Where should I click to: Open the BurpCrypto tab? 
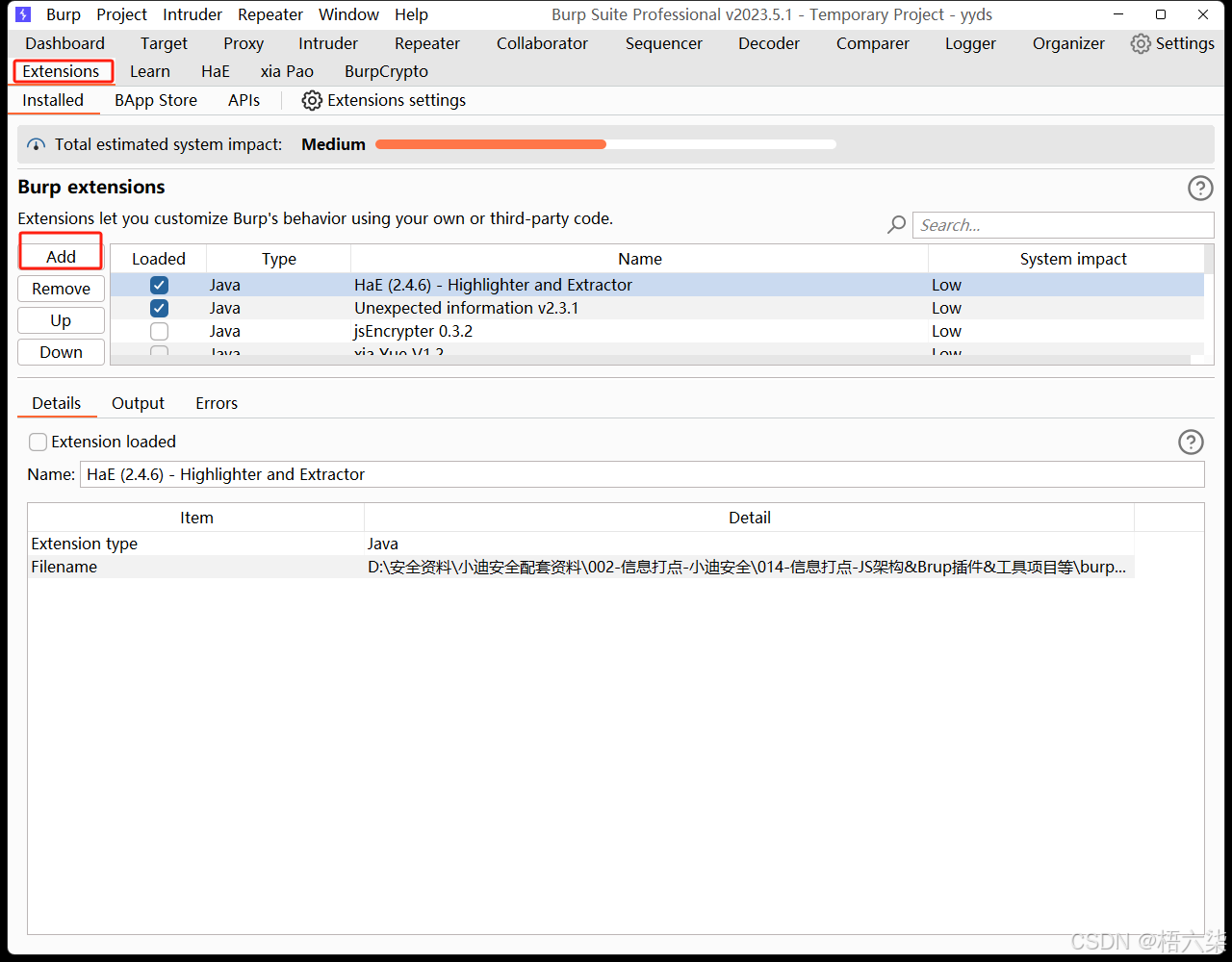coord(386,71)
